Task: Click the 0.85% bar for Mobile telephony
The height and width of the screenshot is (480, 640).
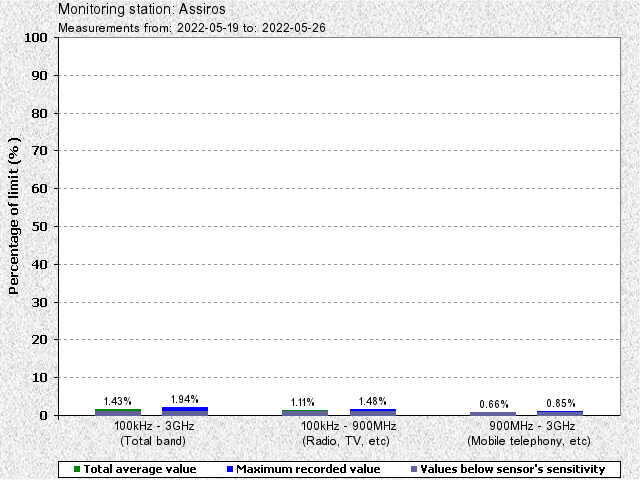Action: pyautogui.click(x=560, y=412)
